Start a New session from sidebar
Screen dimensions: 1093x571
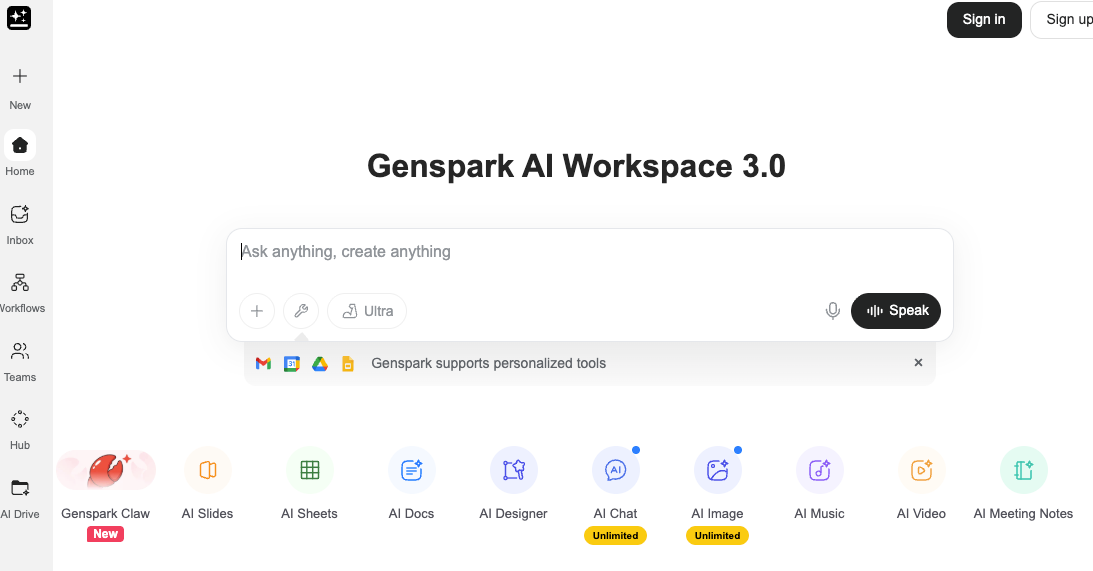(x=20, y=88)
